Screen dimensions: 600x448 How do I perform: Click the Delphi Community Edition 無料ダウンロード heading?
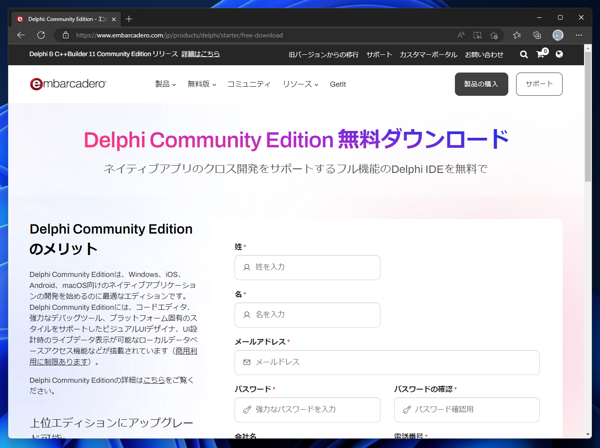tap(296, 139)
